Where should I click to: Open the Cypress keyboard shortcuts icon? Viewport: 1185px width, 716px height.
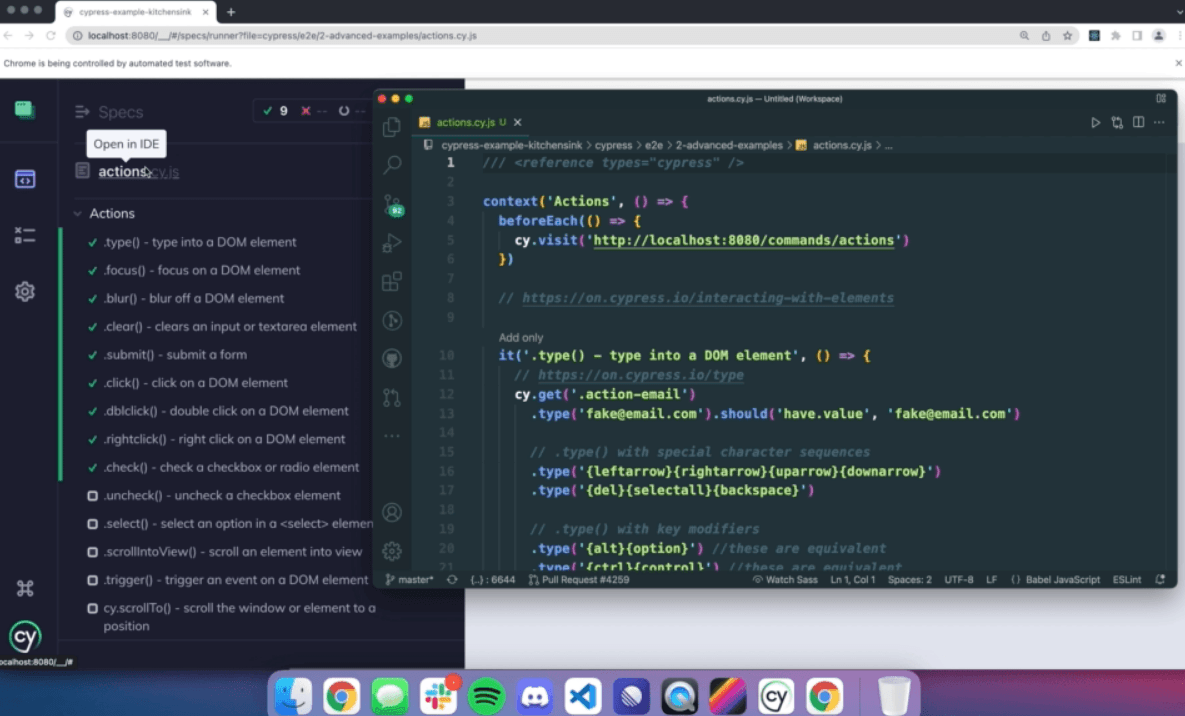tap(25, 588)
